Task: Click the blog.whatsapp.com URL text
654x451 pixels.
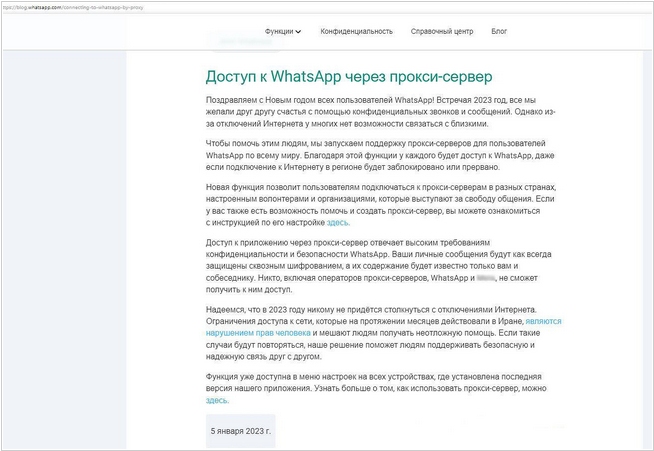Action: (73, 8)
